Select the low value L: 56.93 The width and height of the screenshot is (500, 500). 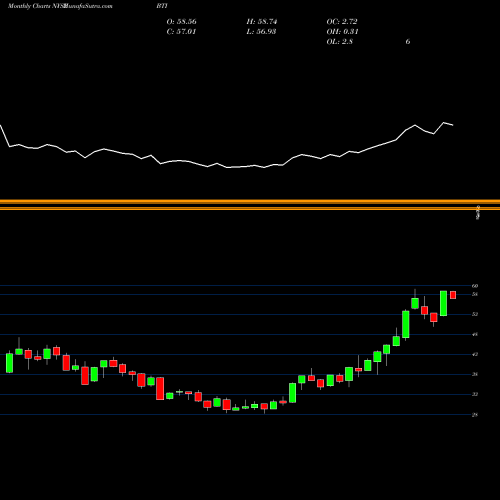(261, 32)
